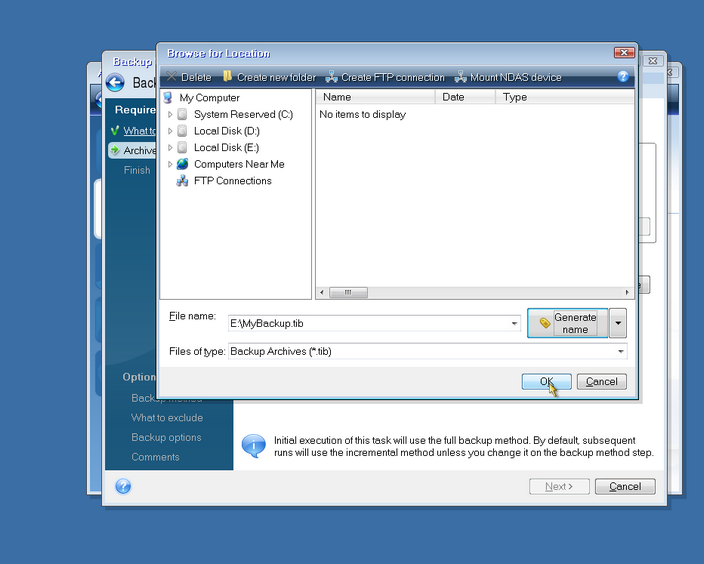Click Local Disk (E:) drive icon
Image resolution: width=704 pixels, height=564 pixels.
pos(182,147)
